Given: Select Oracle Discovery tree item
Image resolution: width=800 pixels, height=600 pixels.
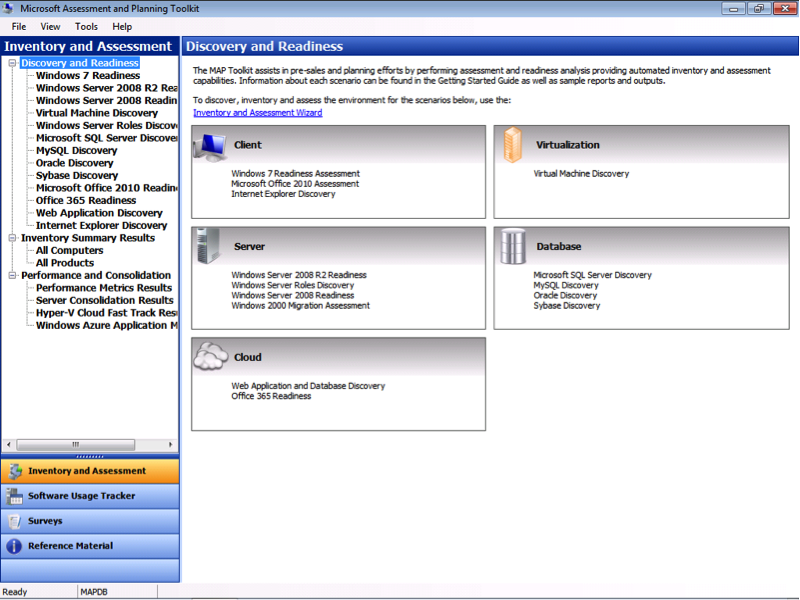Looking at the screenshot, I should point(74,163).
